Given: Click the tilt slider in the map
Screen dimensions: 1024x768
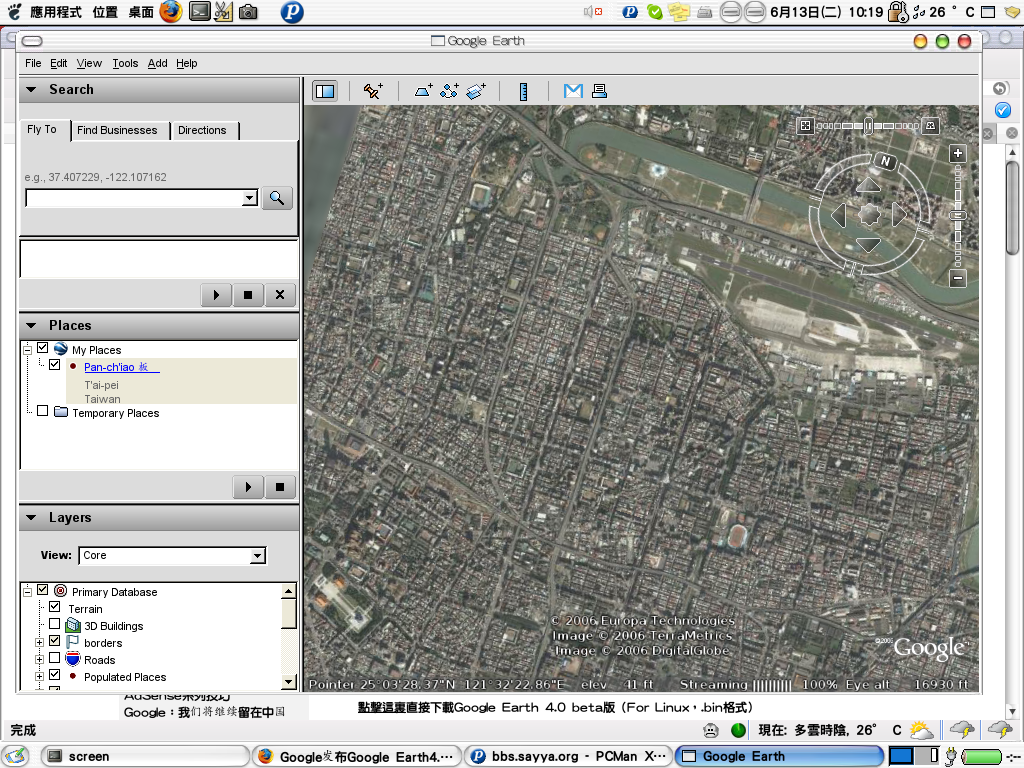Looking at the screenshot, I should point(868,125).
